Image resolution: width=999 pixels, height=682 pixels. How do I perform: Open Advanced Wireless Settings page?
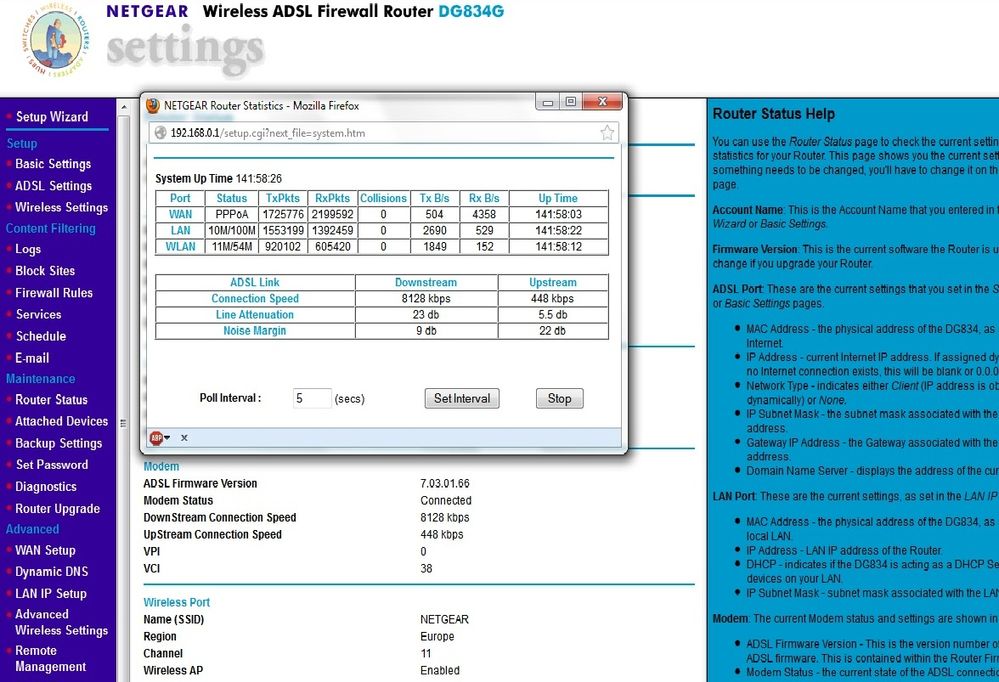61,622
